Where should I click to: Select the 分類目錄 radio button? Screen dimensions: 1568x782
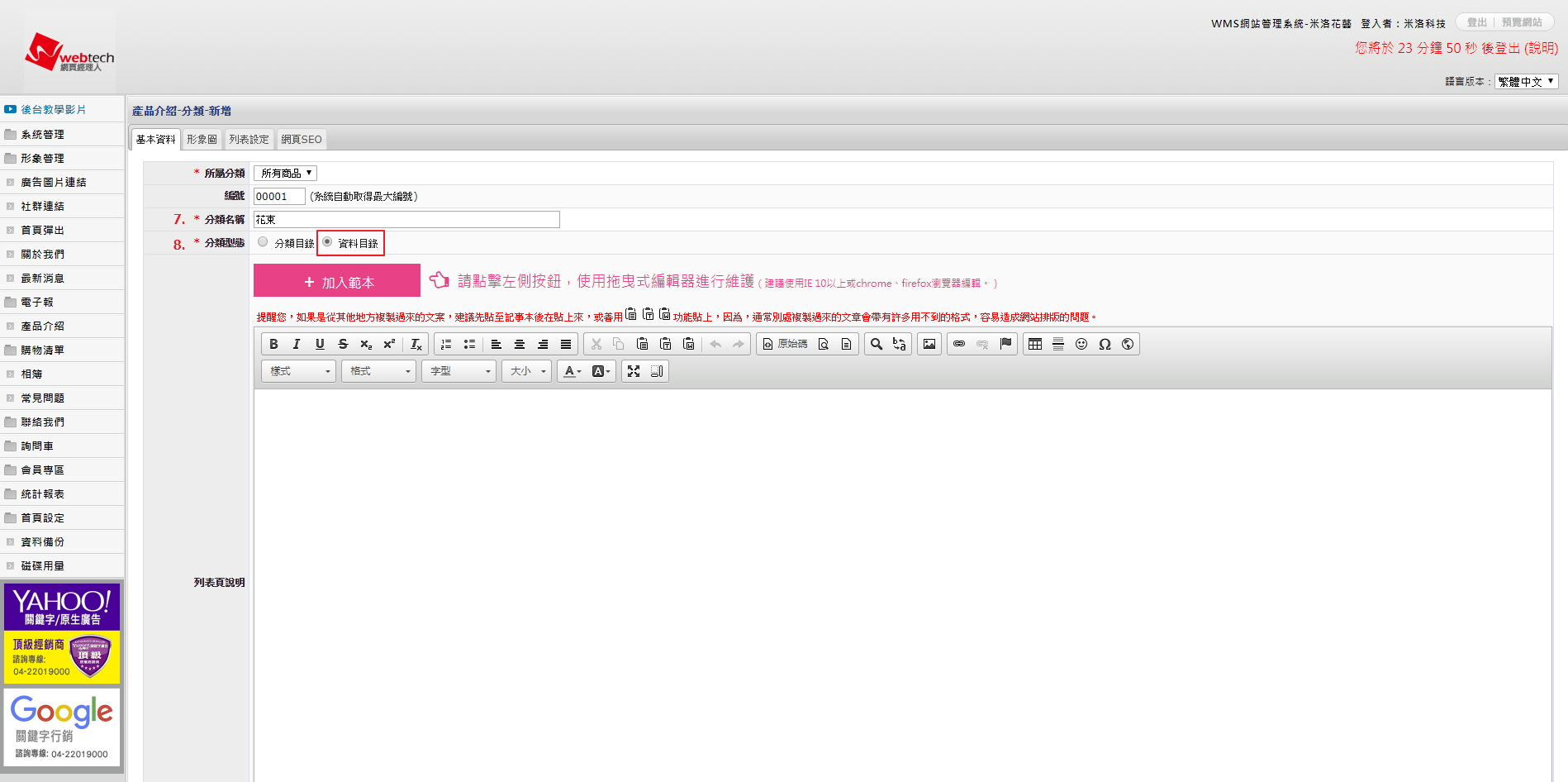click(x=263, y=242)
